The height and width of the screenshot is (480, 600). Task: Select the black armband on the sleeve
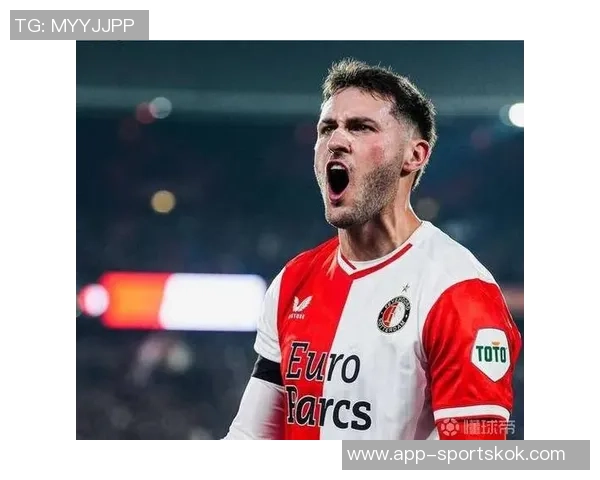coord(267,371)
